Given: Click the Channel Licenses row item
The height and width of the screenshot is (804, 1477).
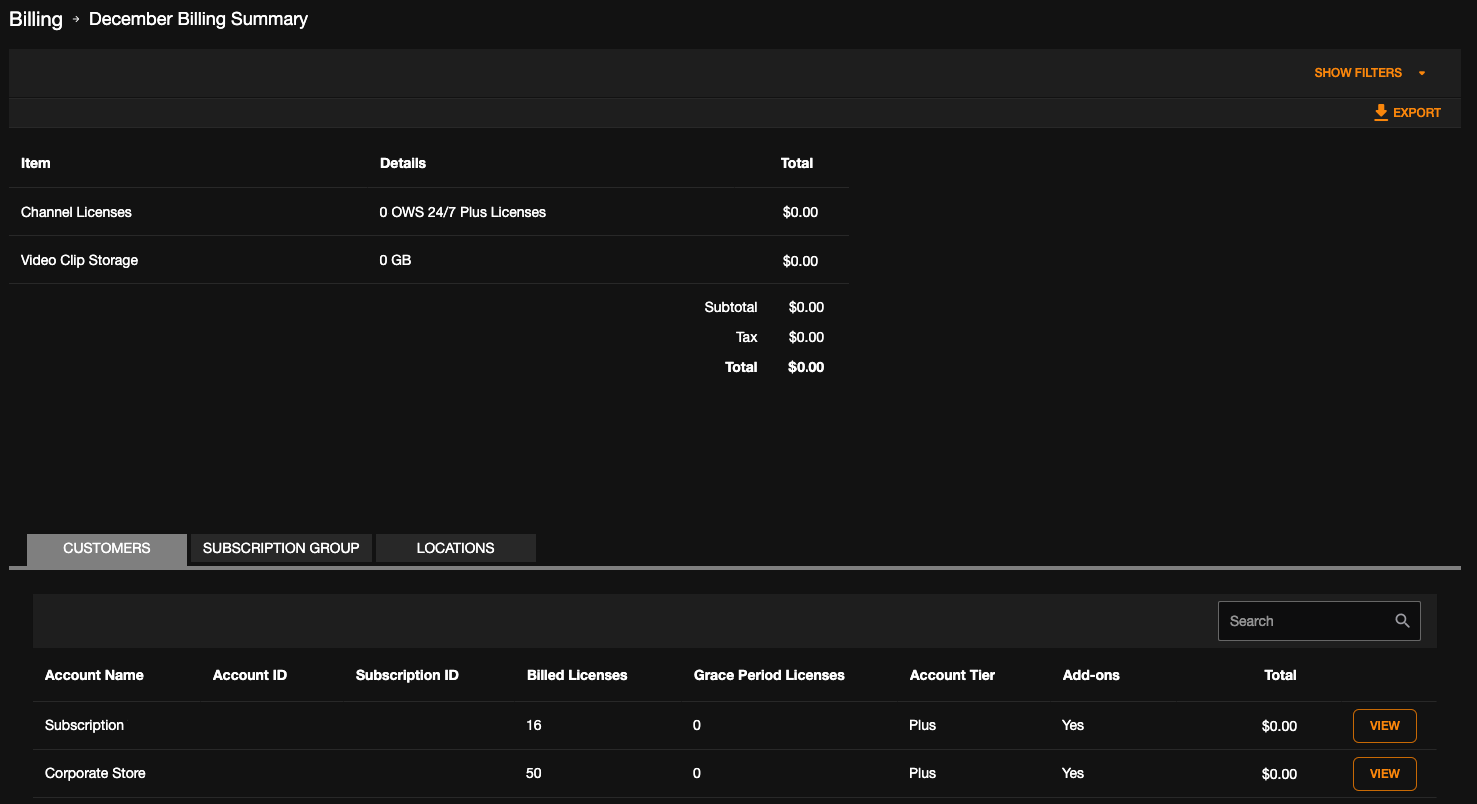Looking at the screenshot, I should (x=76, y=212).
